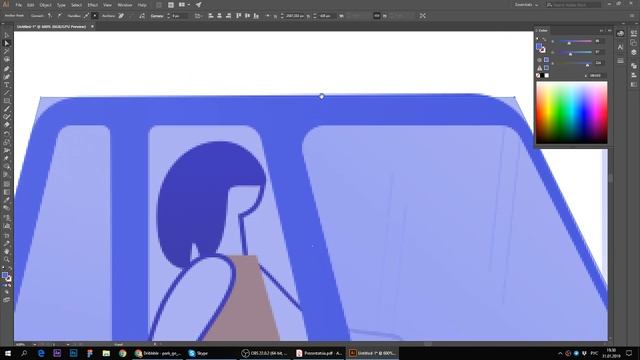Image resolution: width=640 pixels, height=360 pixels.
Task: Select the Rectangle shape tool
Action: click(x=7, y=101)
